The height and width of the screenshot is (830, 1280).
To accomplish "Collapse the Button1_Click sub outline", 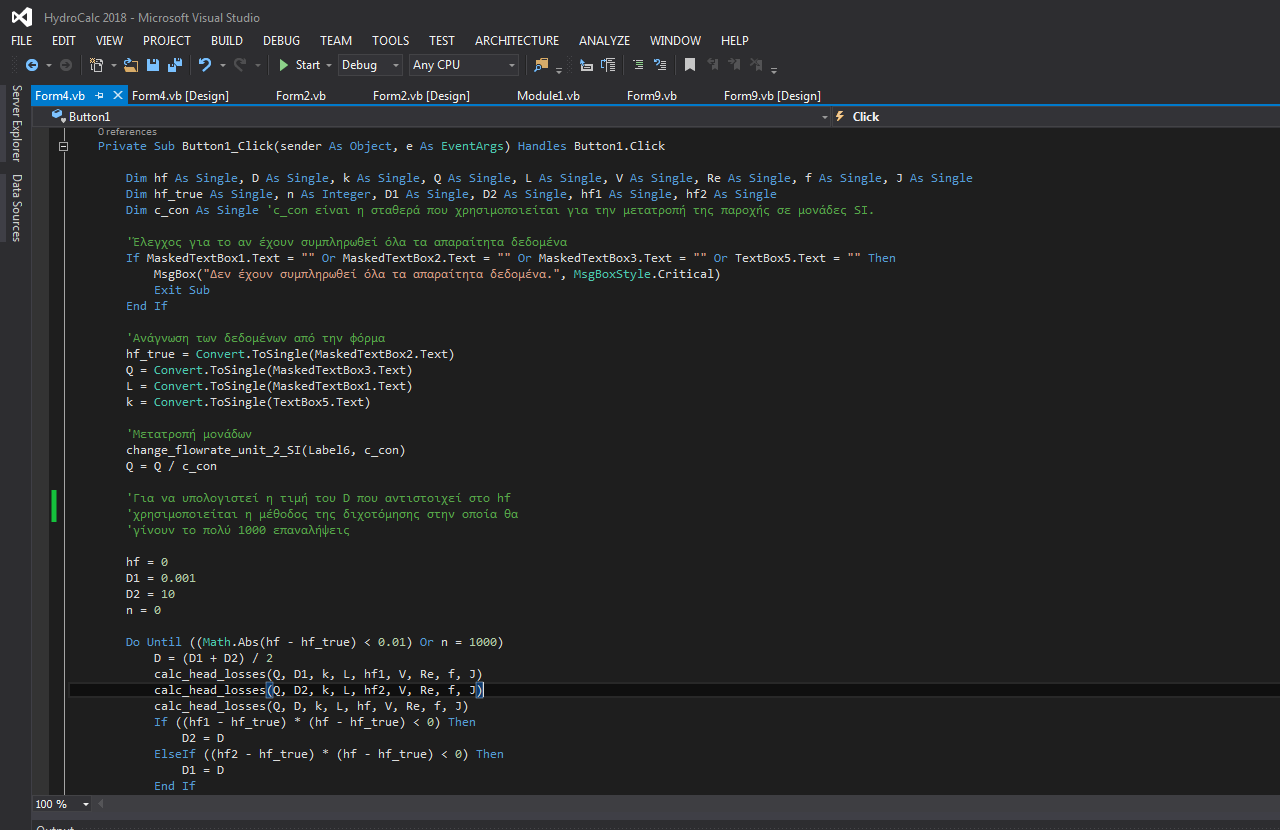I will coord(63,146).
